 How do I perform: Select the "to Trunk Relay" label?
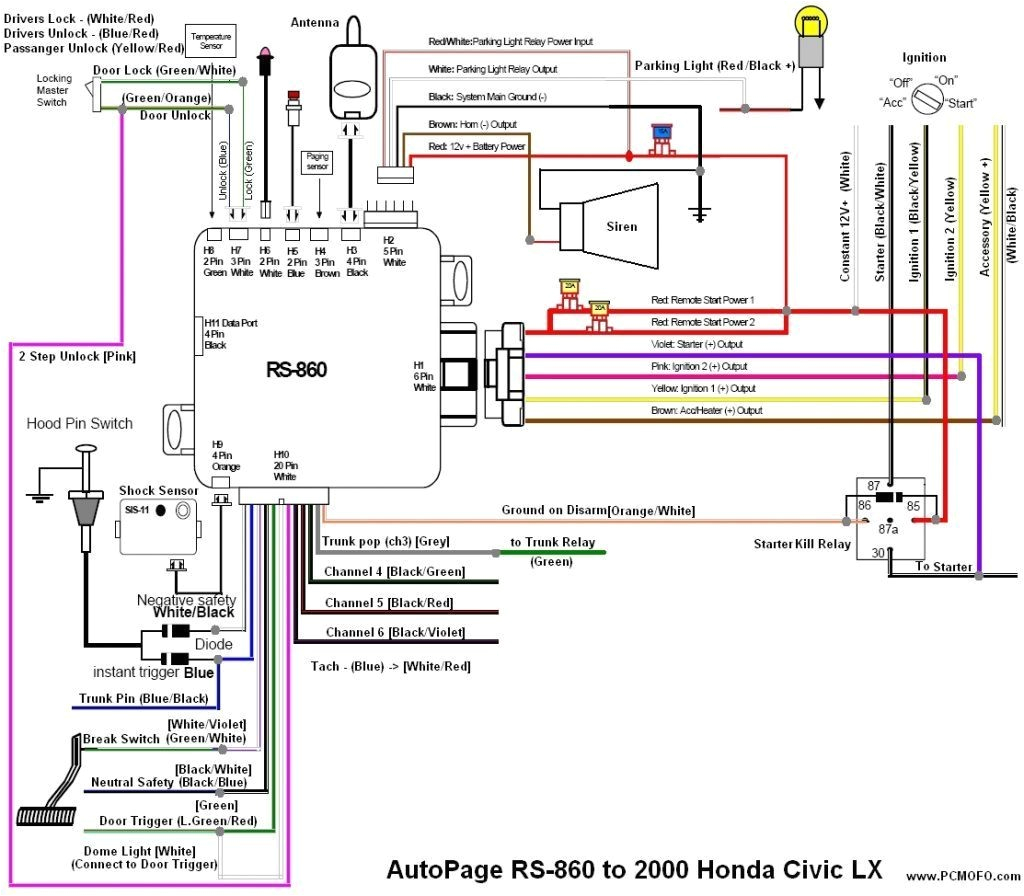coord(552,543)
